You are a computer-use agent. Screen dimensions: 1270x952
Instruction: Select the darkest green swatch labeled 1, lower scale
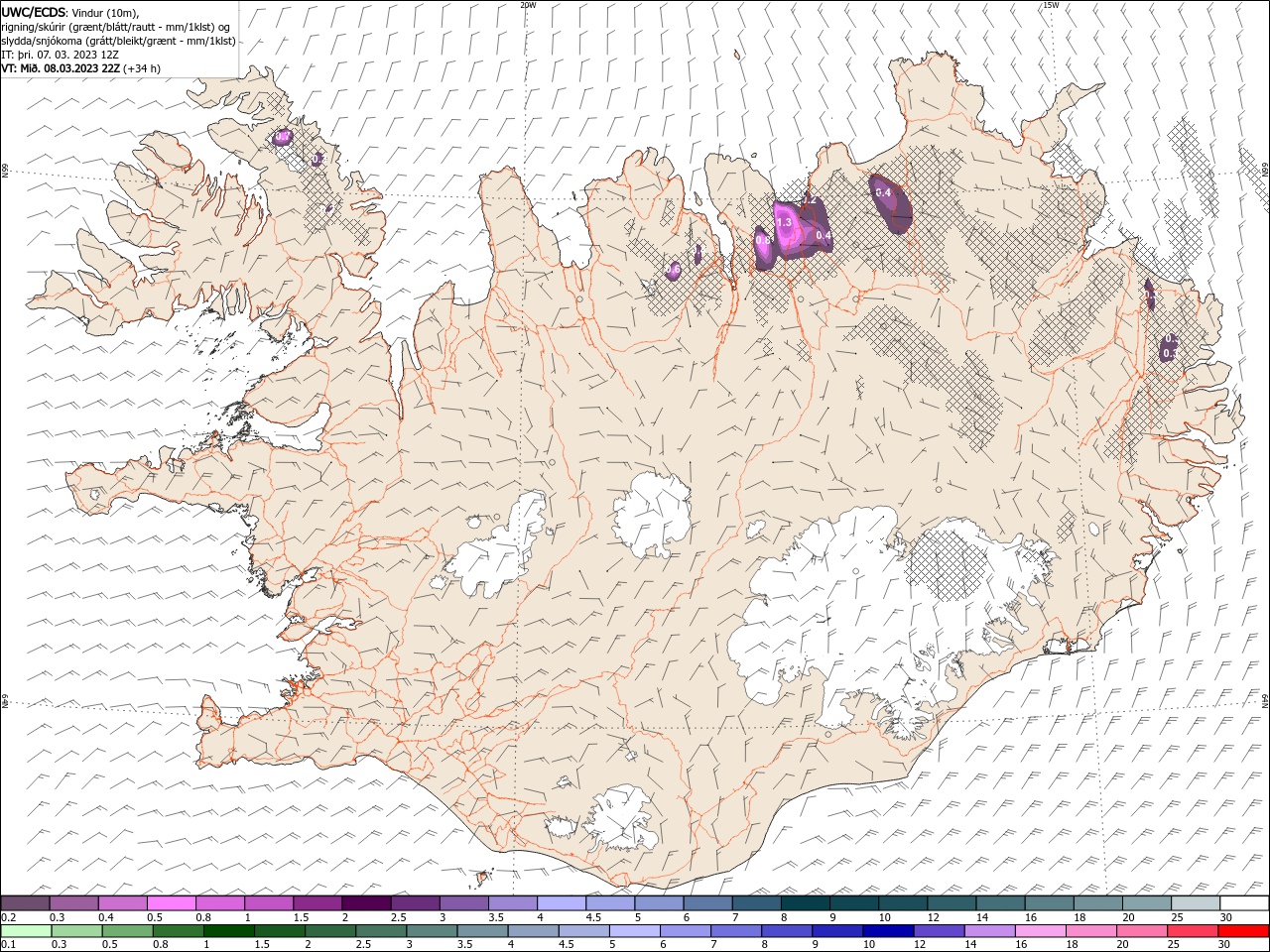click(x=228, y=931)
